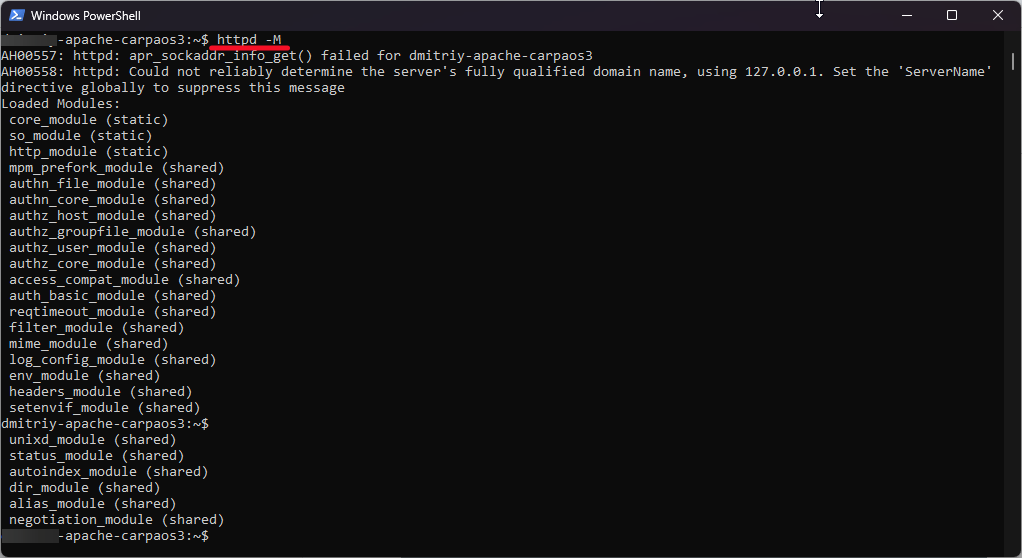Click the authz_groupfile_module (shared) entry
1022x558 pixels.
[132, 232]
